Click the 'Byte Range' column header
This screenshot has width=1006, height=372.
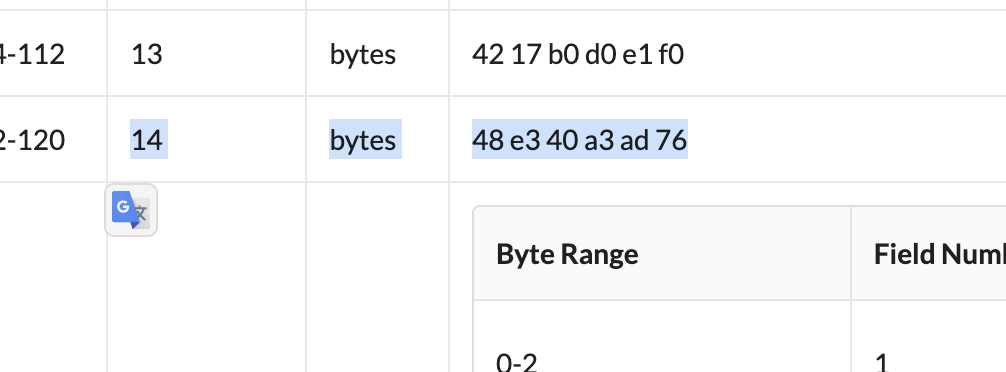(567, 254)
